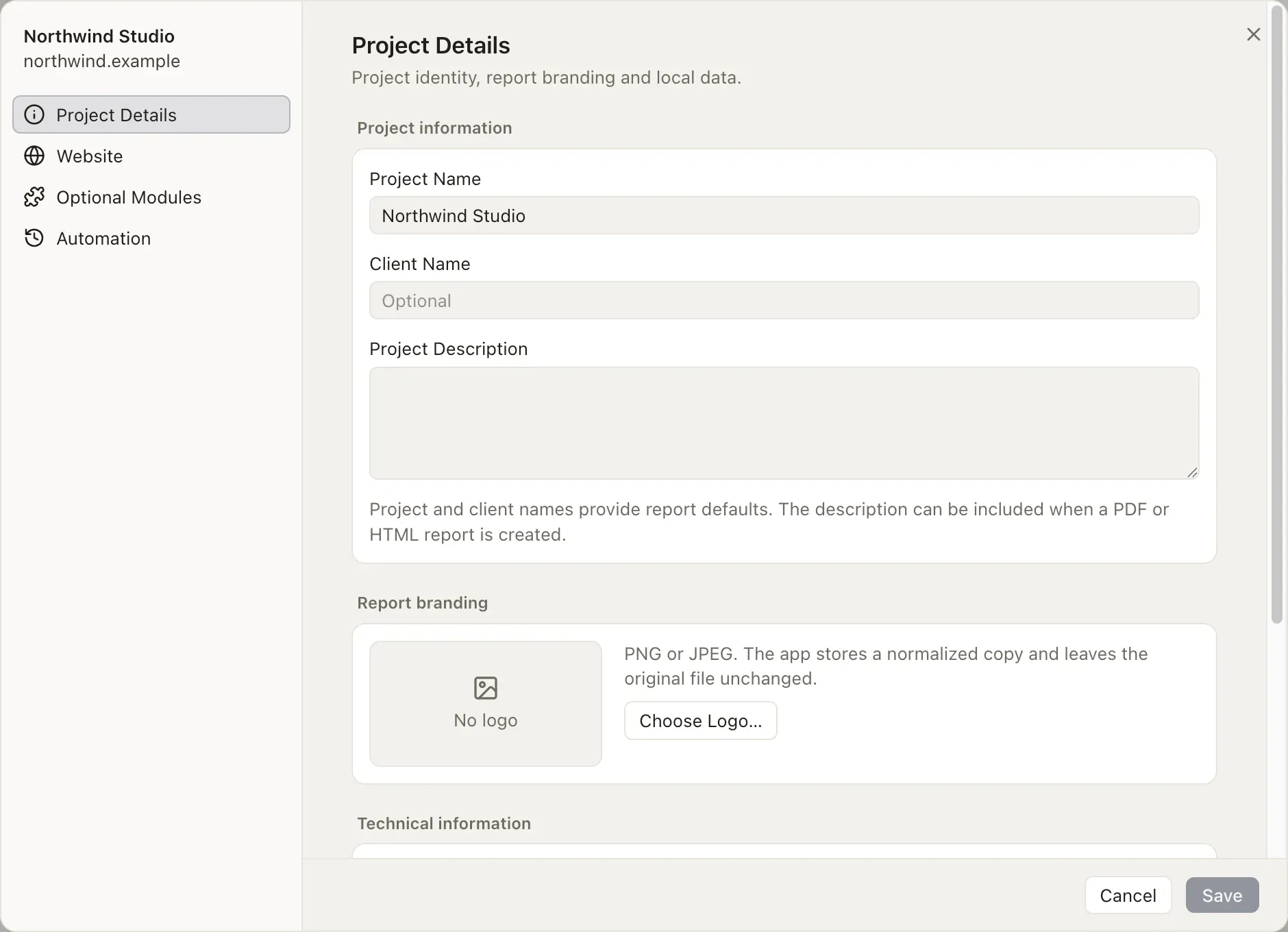This screenshot has width=1288, height=932.
Task: Click the Project information section heading
Action: [x=434, y=128]
